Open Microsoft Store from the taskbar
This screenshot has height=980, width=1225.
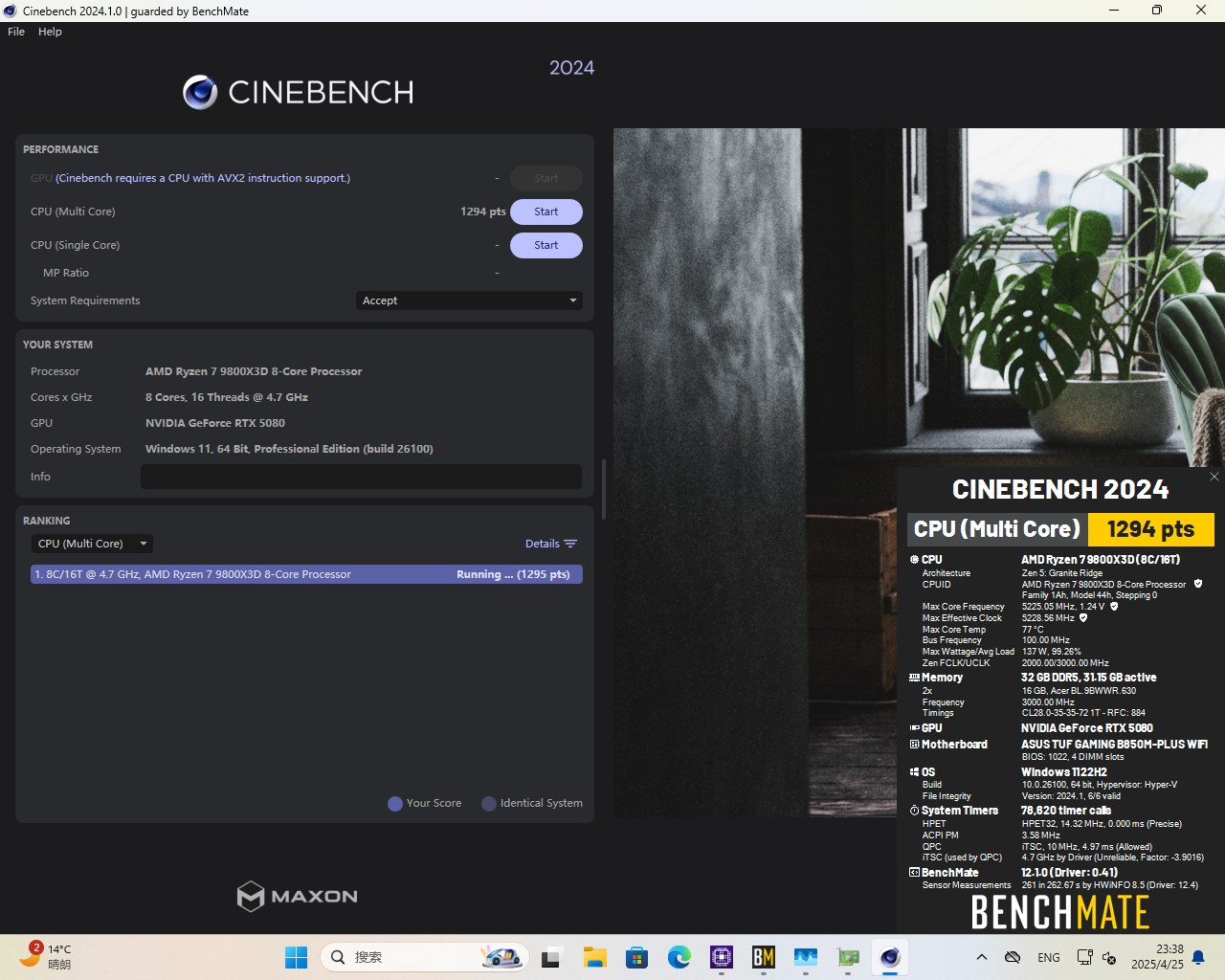[637, 957]
